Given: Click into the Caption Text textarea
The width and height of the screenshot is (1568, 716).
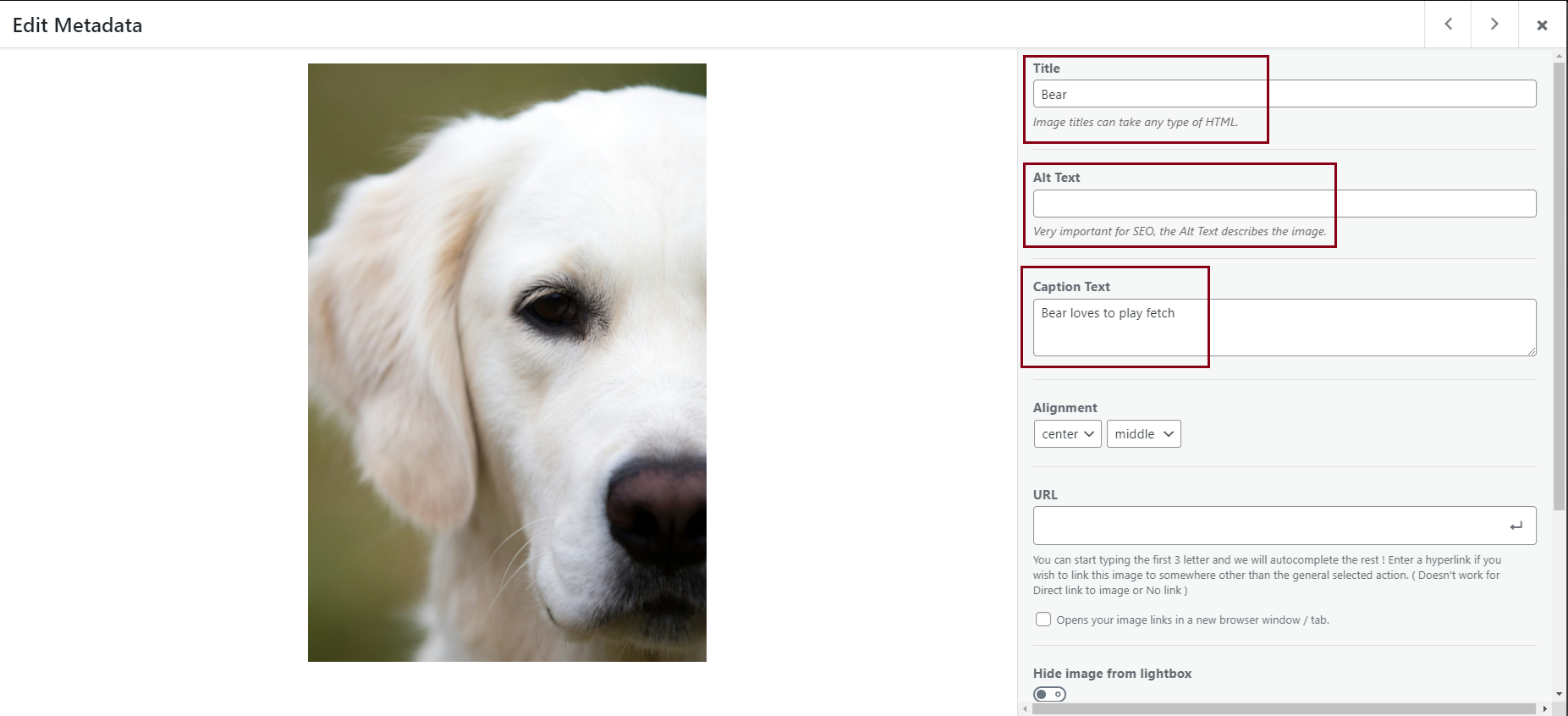Looking at the screenshot, I should click(x=1284, y=328).
